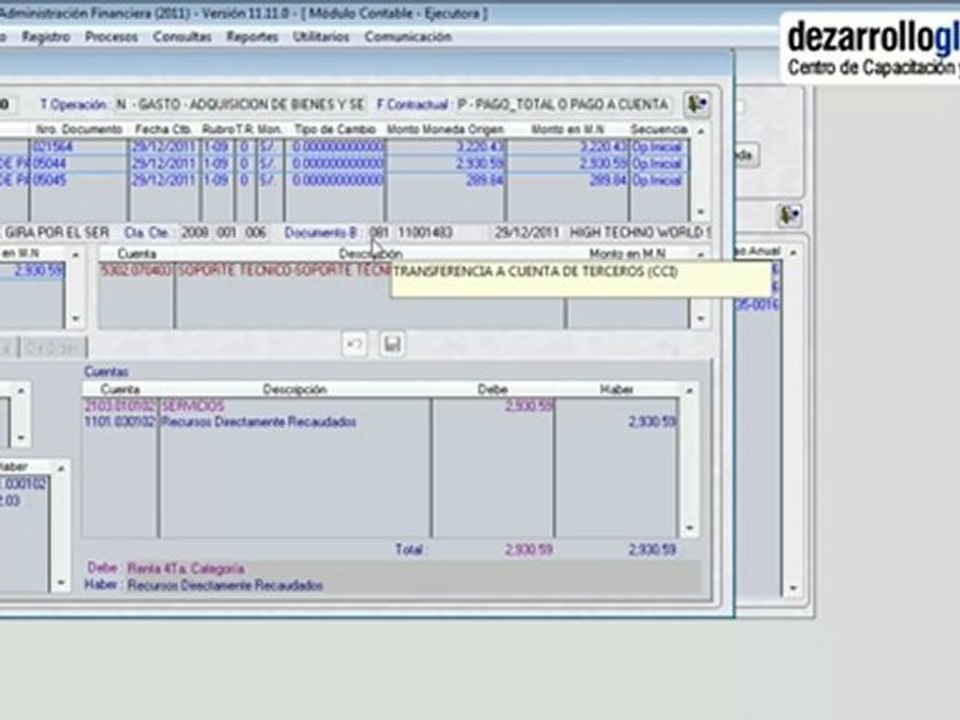
Task: Click the exit door icon in the background window
Action: (x=789, y=216)
